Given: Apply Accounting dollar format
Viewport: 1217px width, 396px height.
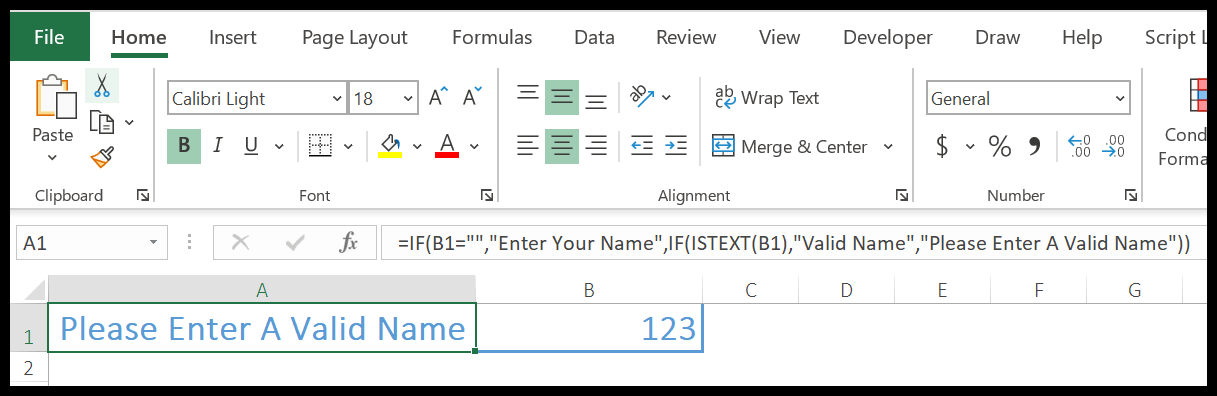Looking at the screenshot, I should click(941, 146).
